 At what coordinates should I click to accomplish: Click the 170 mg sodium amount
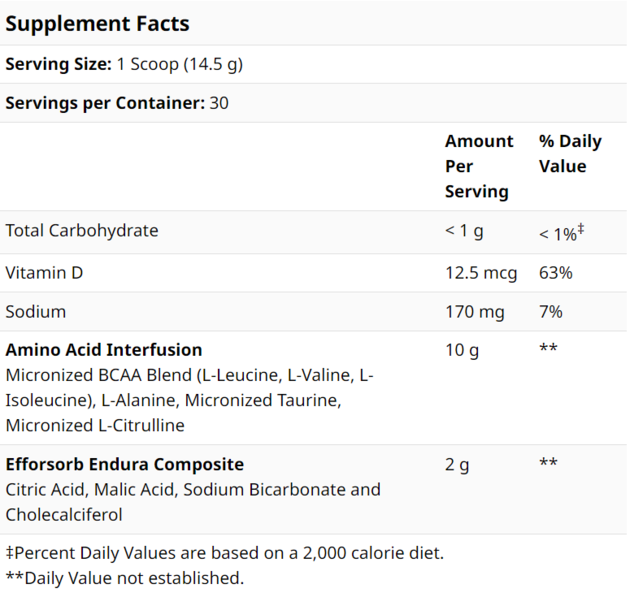pos(475,313)
